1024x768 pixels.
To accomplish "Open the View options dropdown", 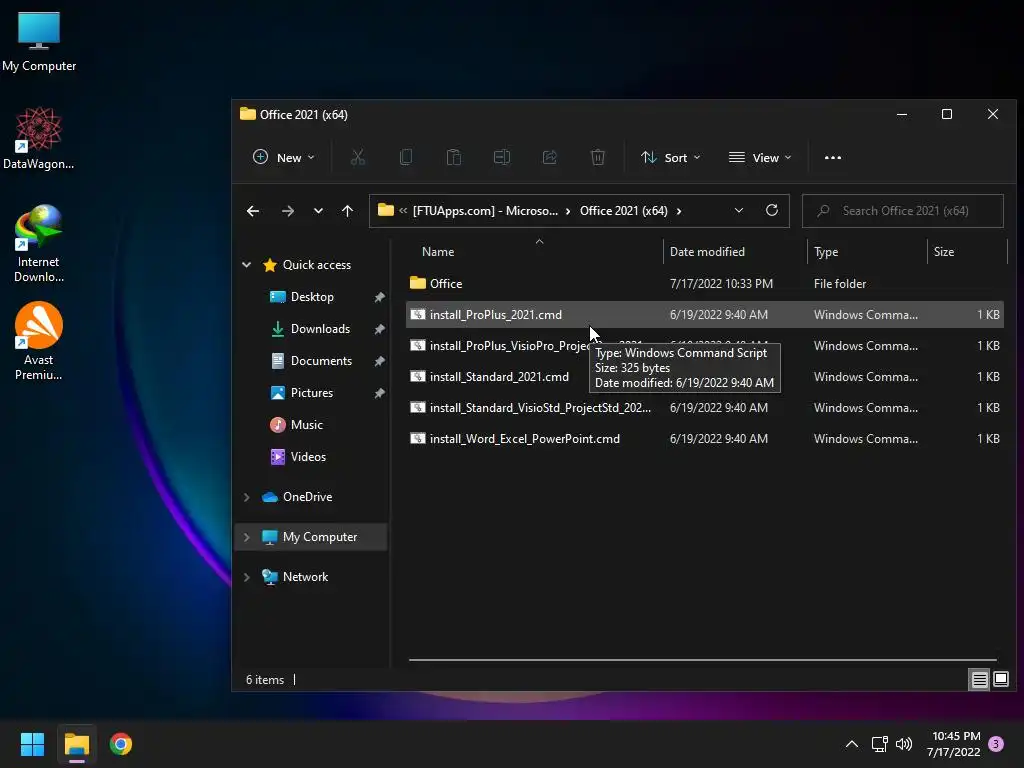I will pos(760,157).
